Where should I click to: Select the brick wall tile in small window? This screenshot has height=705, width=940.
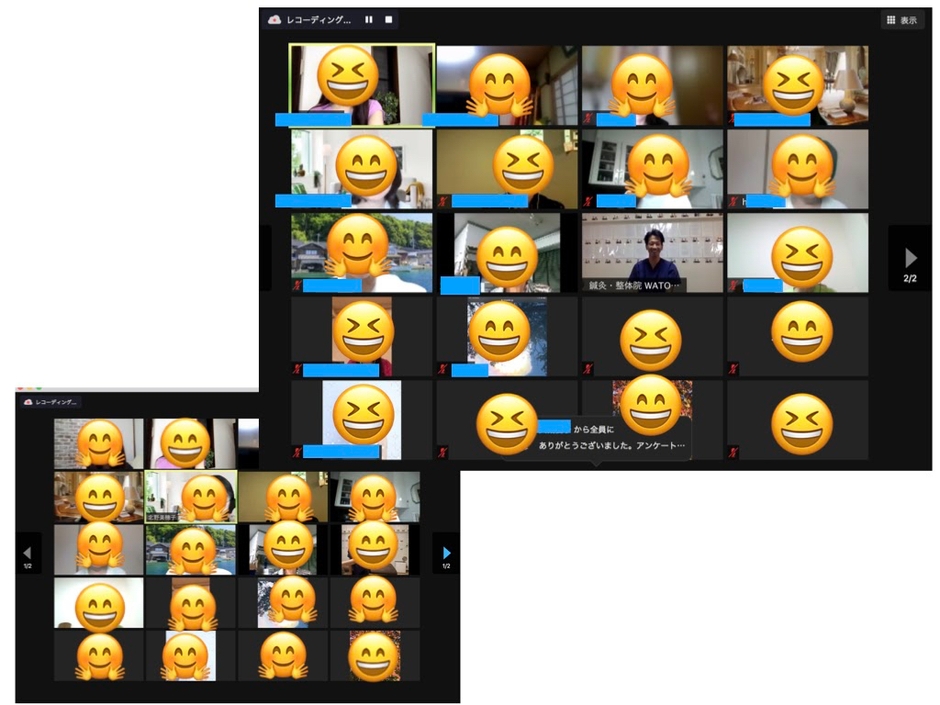point(99,443)
